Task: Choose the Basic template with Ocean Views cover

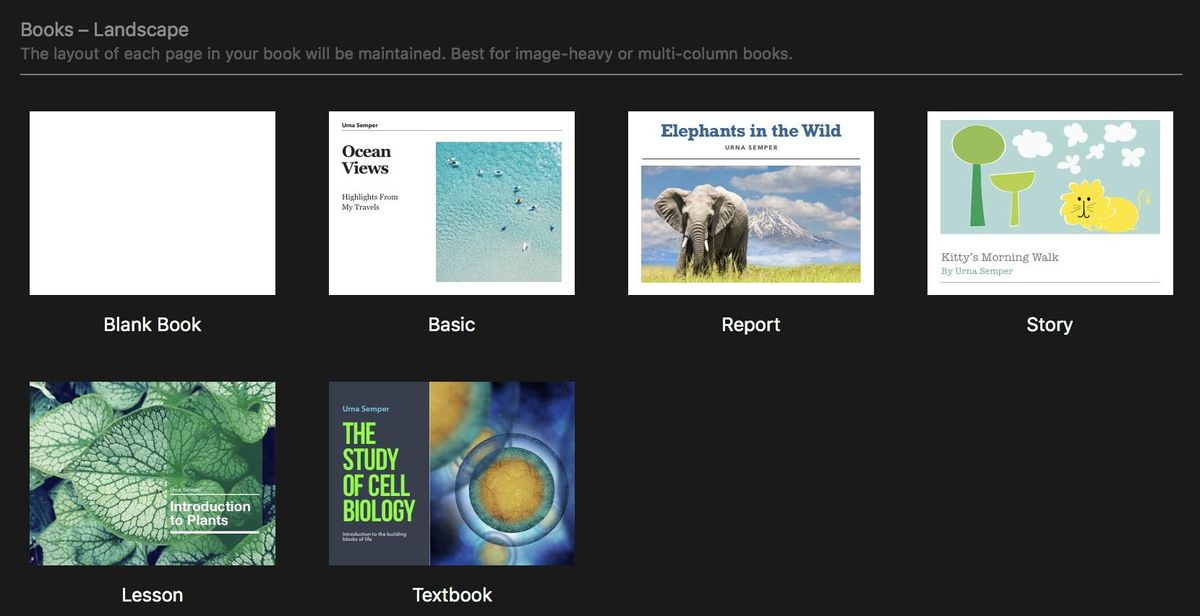Action: pyautogui.click(x=450, y=202)
